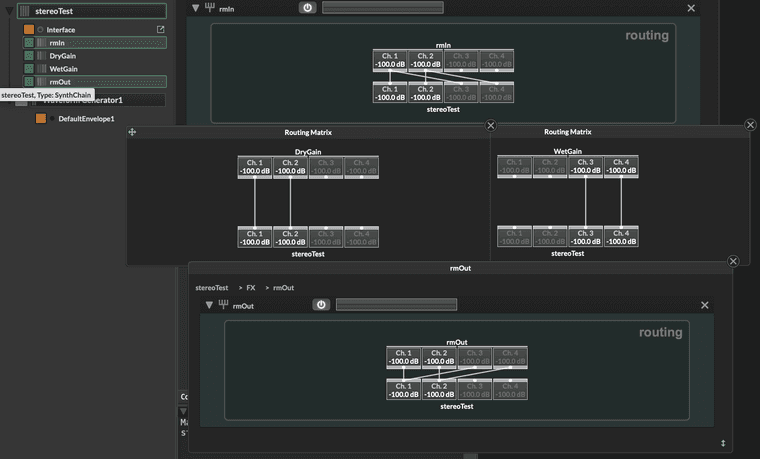Click the rmIn header level meter
Viewport: 760px width, 459px height.
point(383,7)
